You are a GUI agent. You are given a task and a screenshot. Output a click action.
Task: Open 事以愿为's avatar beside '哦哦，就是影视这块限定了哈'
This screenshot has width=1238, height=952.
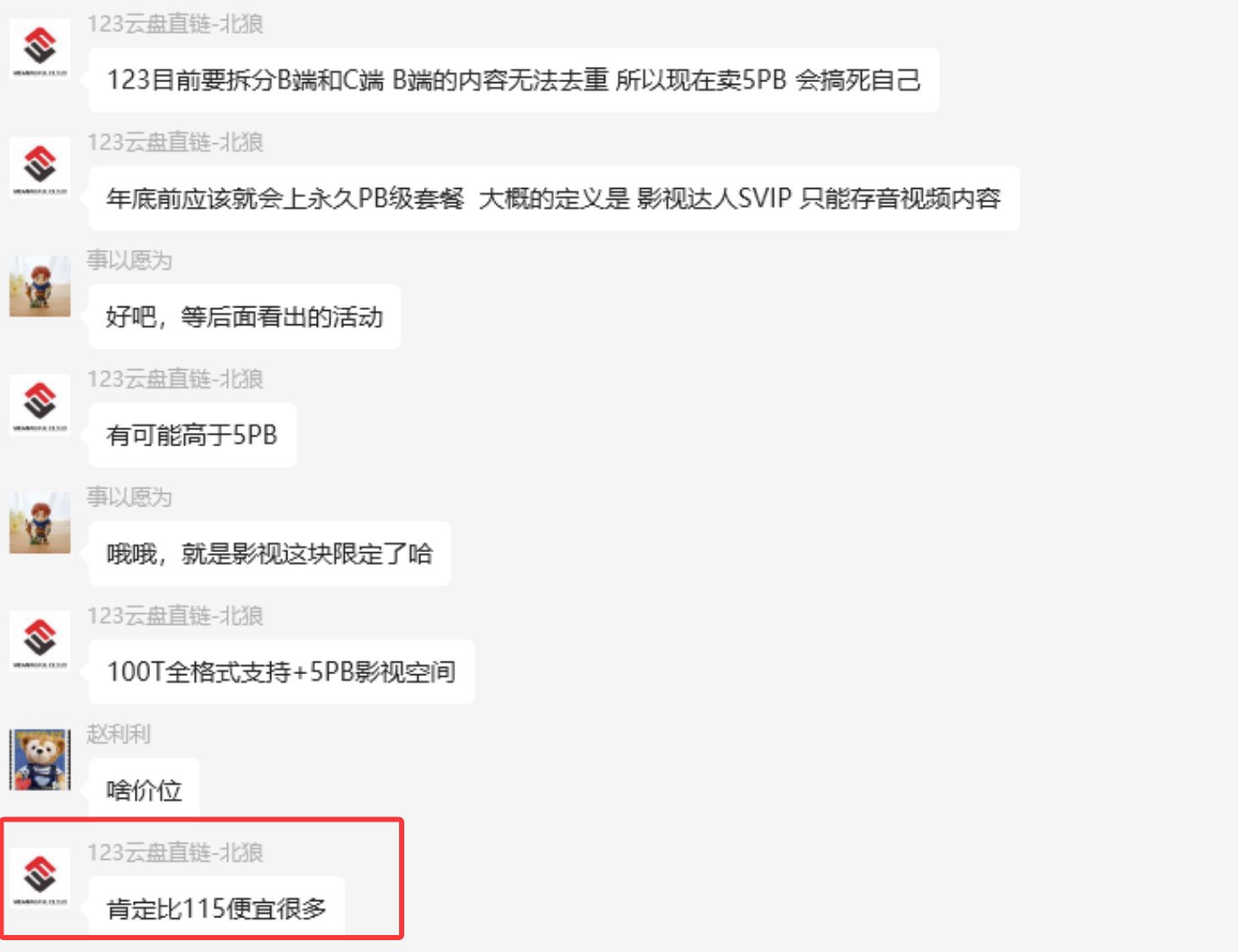40,523
